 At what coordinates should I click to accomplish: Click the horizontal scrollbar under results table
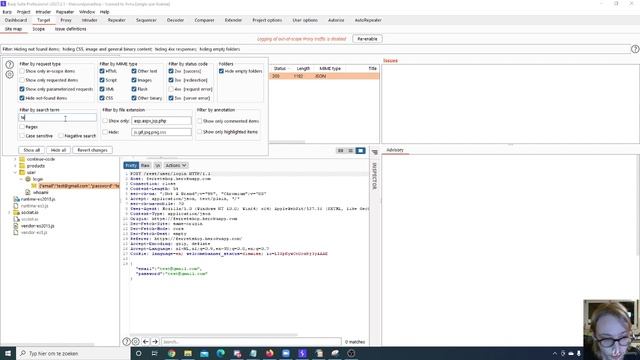pyautogui.click(x=287, y=142)
